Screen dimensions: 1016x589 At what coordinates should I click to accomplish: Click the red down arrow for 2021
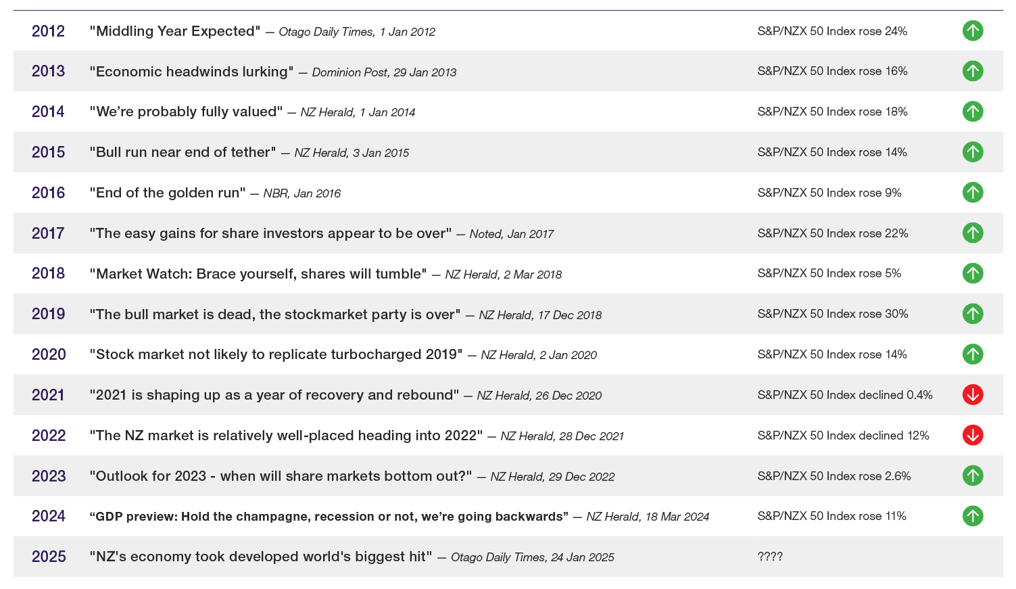pyautogui.click(x=972, y=395)
